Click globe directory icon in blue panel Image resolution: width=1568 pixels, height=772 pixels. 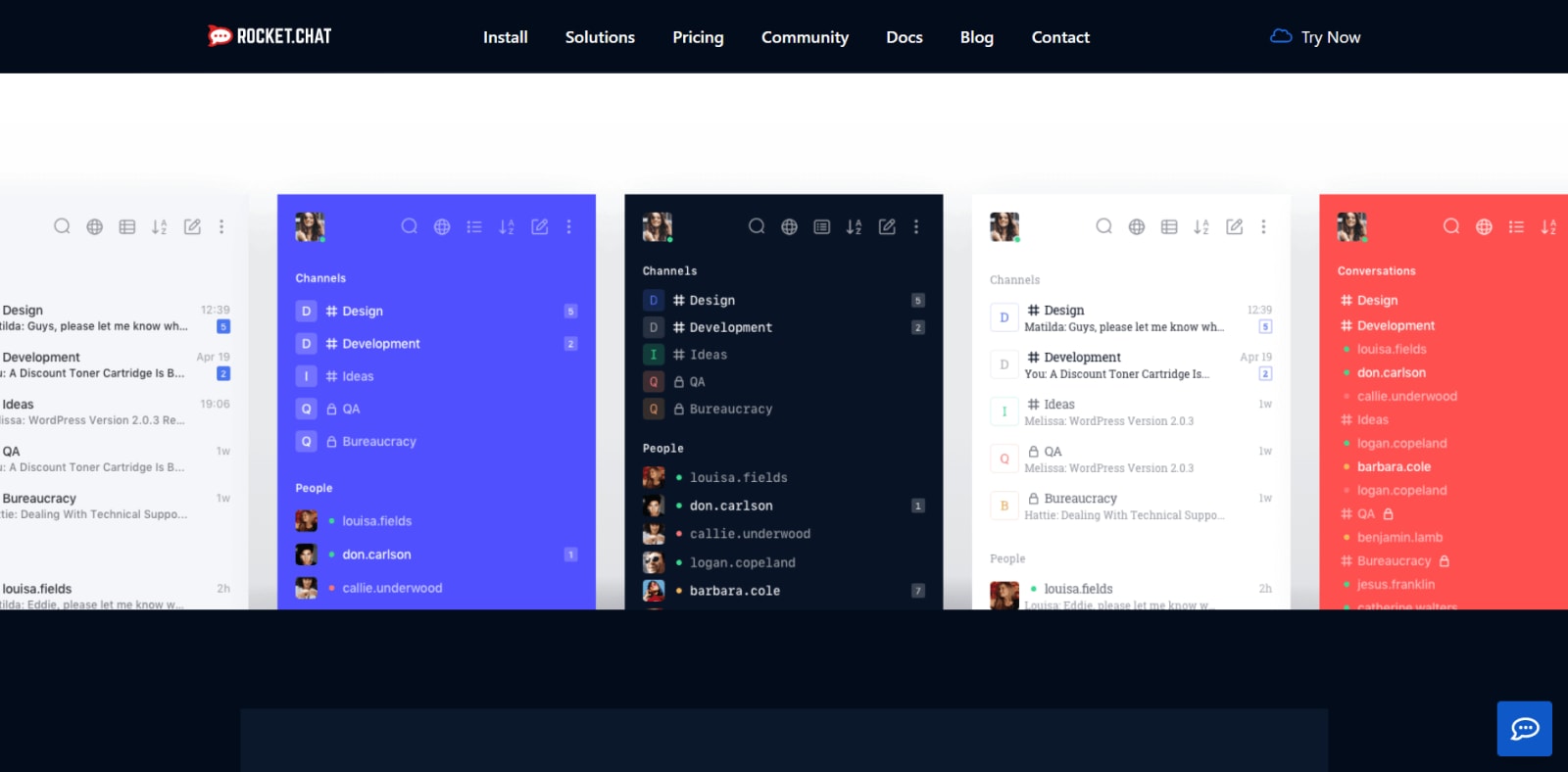442,226
